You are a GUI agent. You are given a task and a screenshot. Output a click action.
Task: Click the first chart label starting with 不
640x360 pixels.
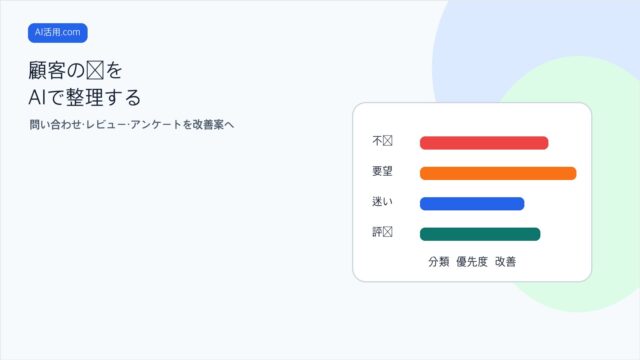(x=382, y=141)
